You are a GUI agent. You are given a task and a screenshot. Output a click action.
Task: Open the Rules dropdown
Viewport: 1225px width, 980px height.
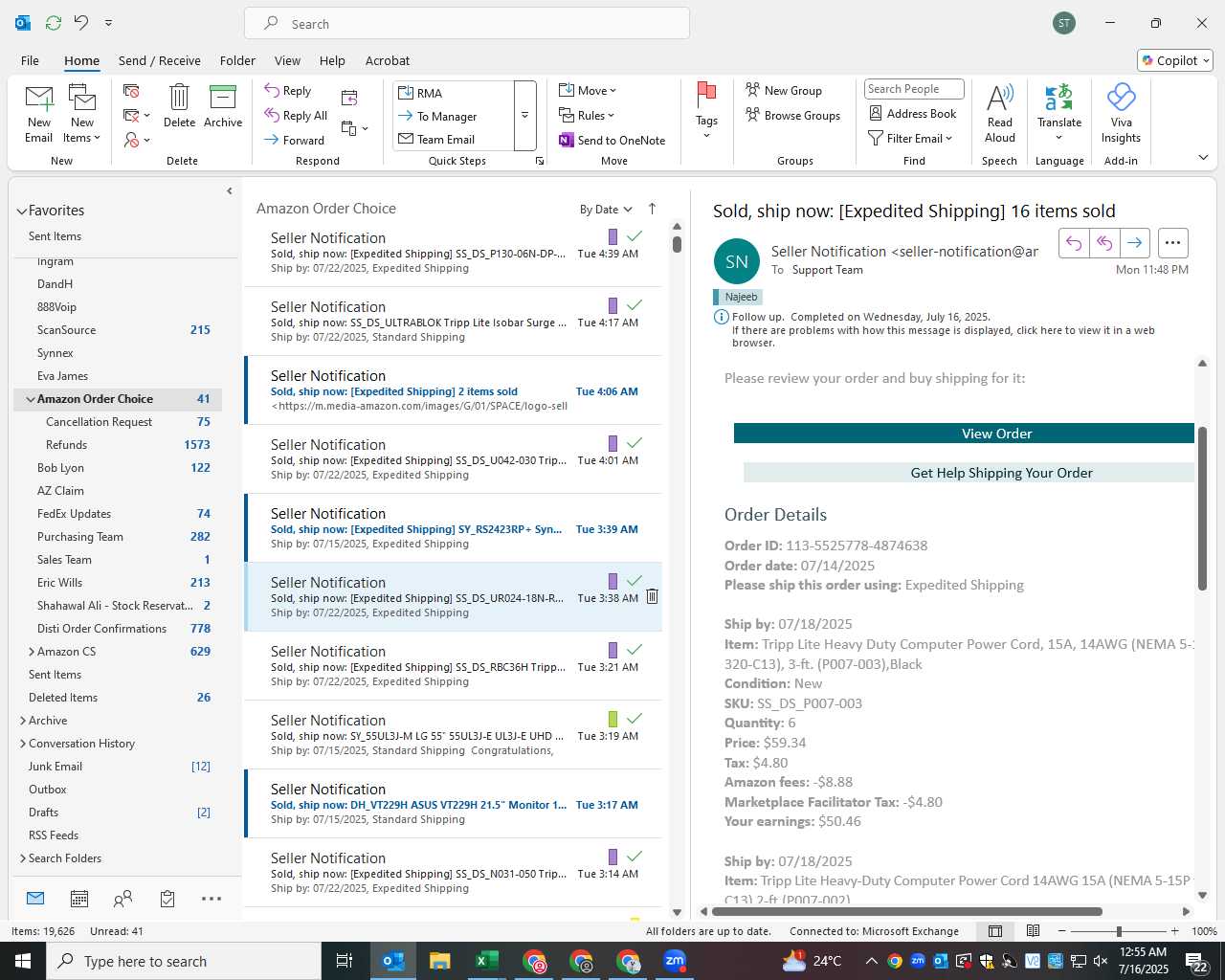click(x=587, y=116)
